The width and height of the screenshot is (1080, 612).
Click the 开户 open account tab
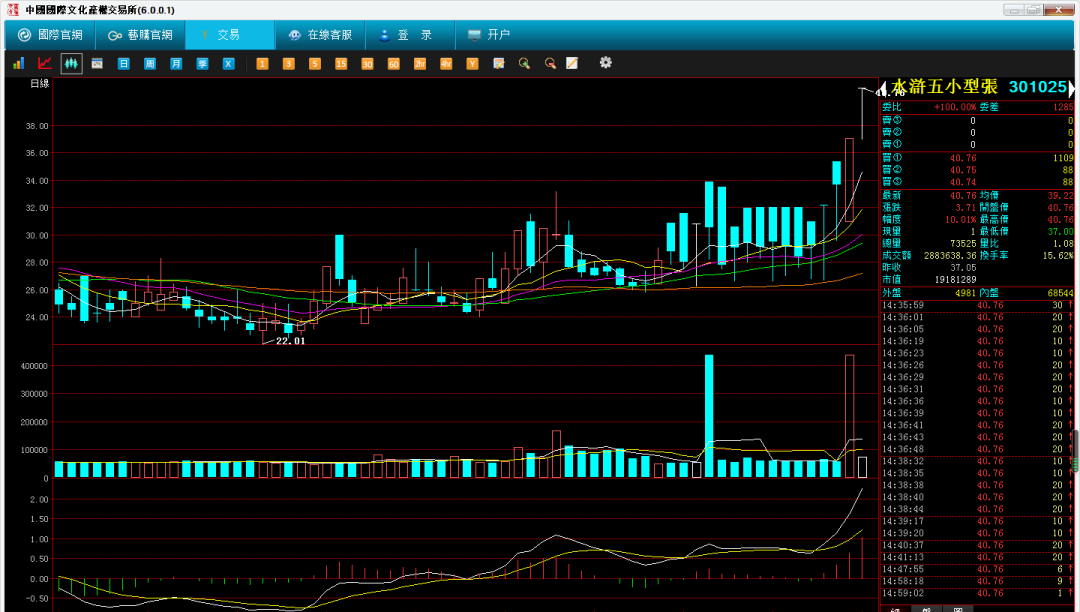[x=489, y=34]
